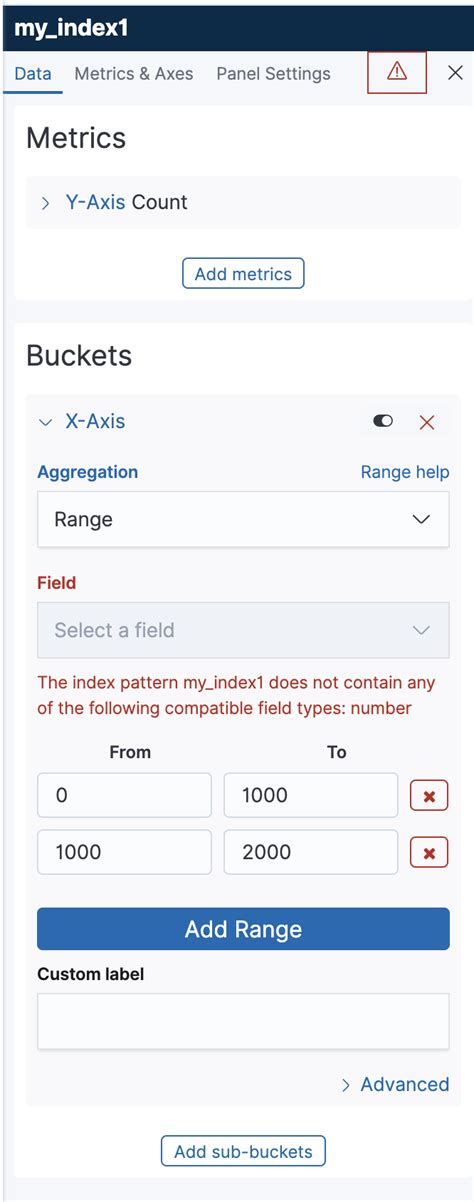The height and width of the screenshot is (1202, 474).
Task: Delete the 0 to 1000 range row
Action: click(429, 796)
